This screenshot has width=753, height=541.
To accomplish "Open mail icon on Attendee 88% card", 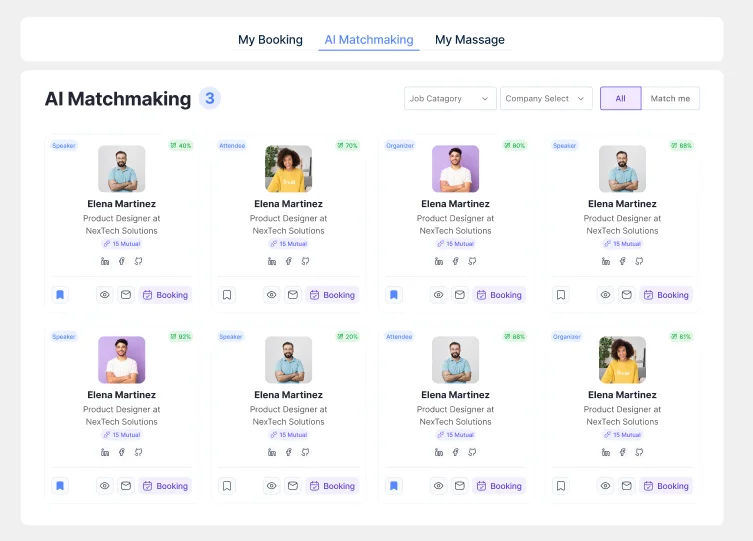I will pyautogui.click(x=460, y=486).
